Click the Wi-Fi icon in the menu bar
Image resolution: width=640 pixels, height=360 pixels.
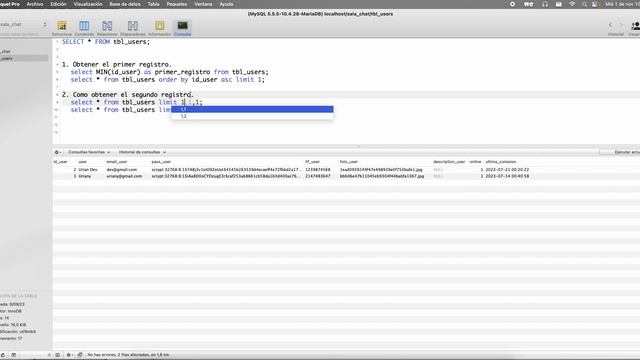572,4
